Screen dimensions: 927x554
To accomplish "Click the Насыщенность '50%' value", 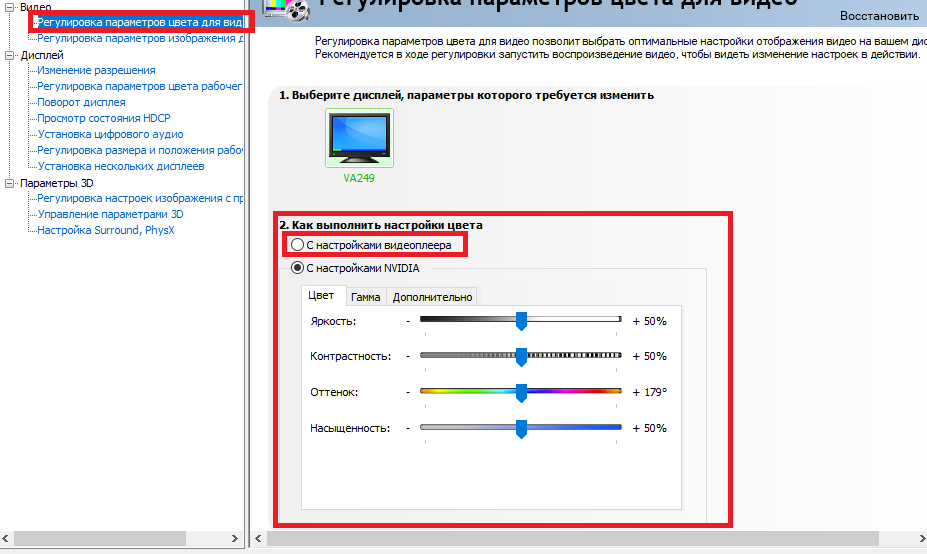I will pos(655,429).
